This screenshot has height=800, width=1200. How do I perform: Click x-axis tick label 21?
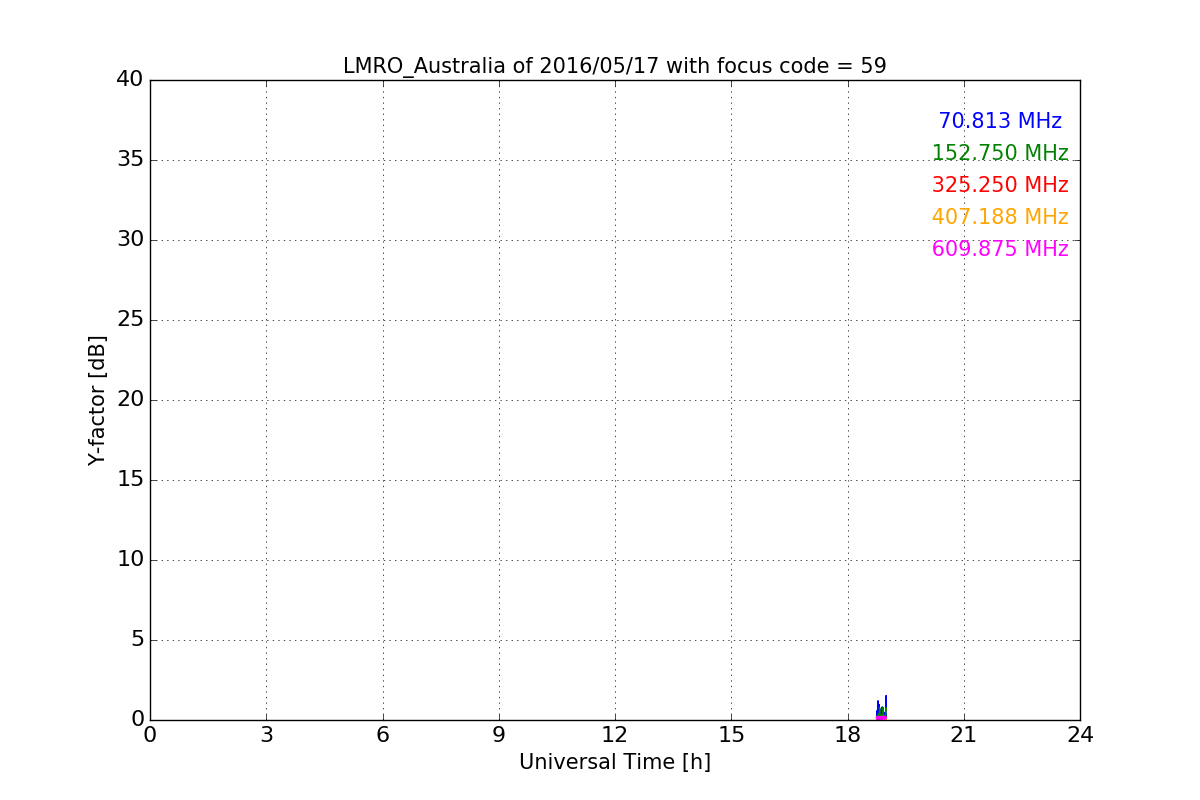coord(964,735)
